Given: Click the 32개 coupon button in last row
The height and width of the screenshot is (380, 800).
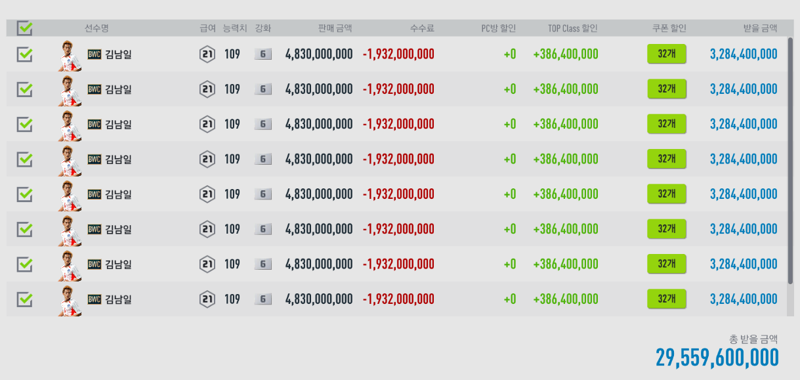Looking at the screenshot, I should point(666,299).
